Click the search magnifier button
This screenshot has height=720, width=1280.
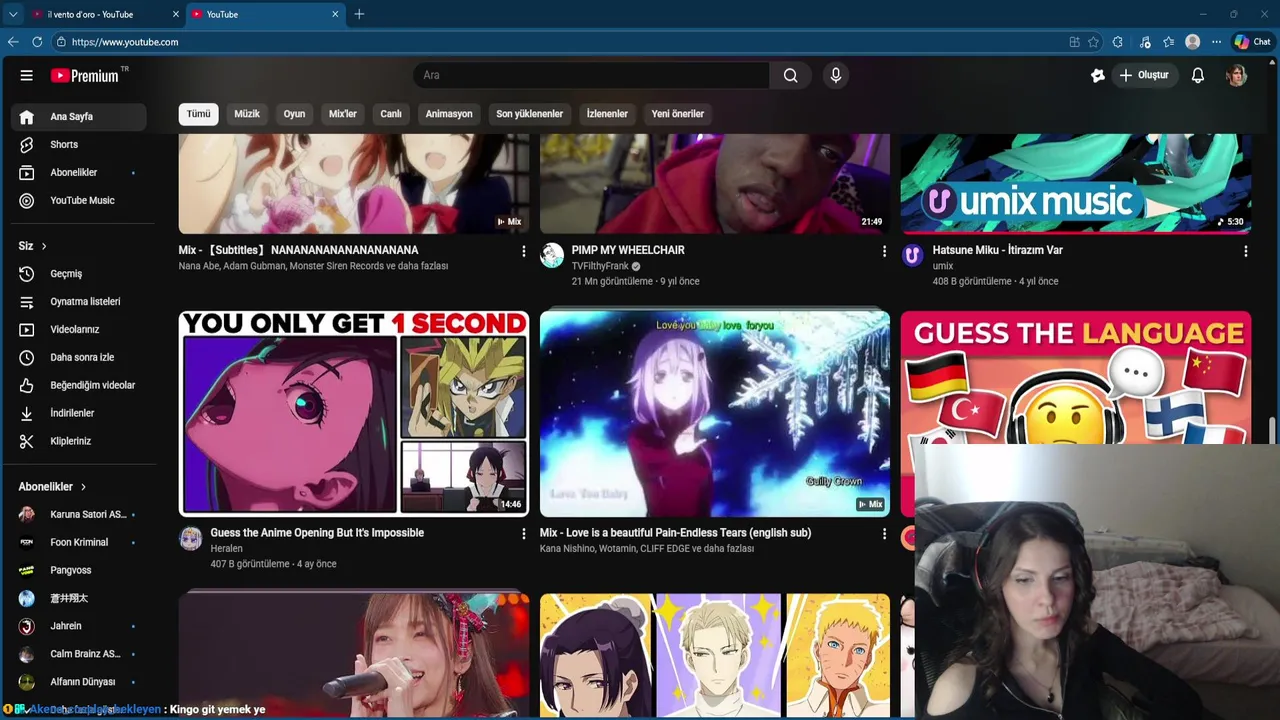pyautogui.click(x=791, y=75)
